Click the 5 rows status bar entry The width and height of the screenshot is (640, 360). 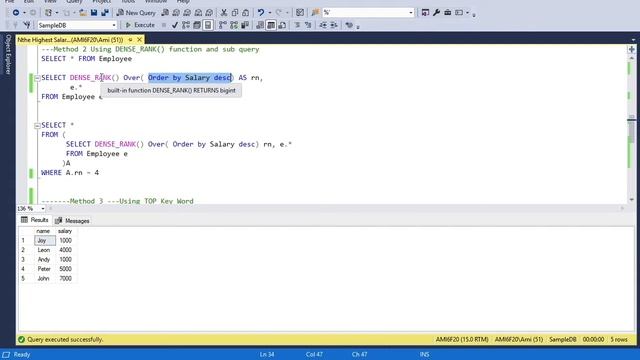click(x=619, y=340)
